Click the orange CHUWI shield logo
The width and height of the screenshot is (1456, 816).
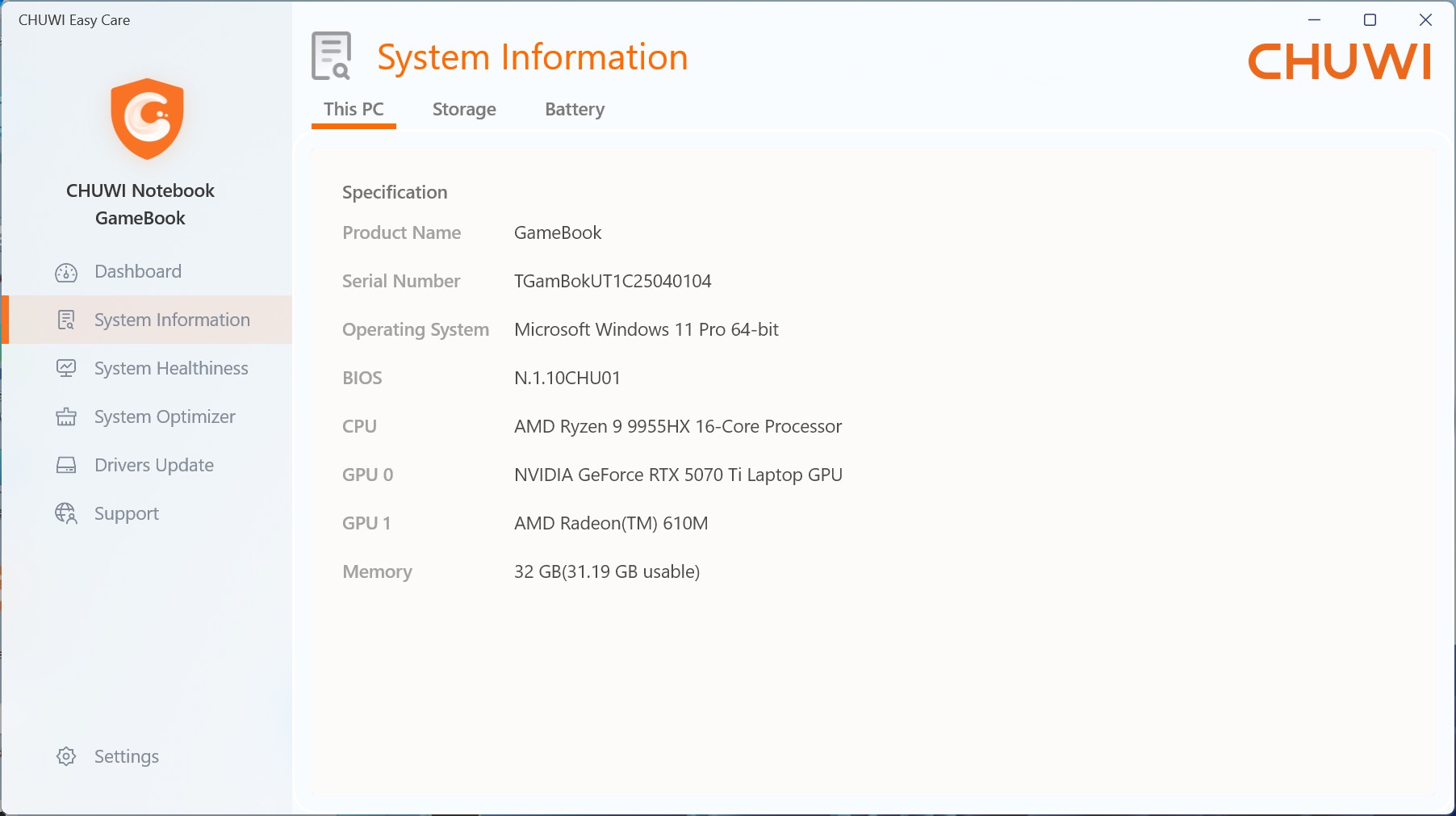(147, 119)
